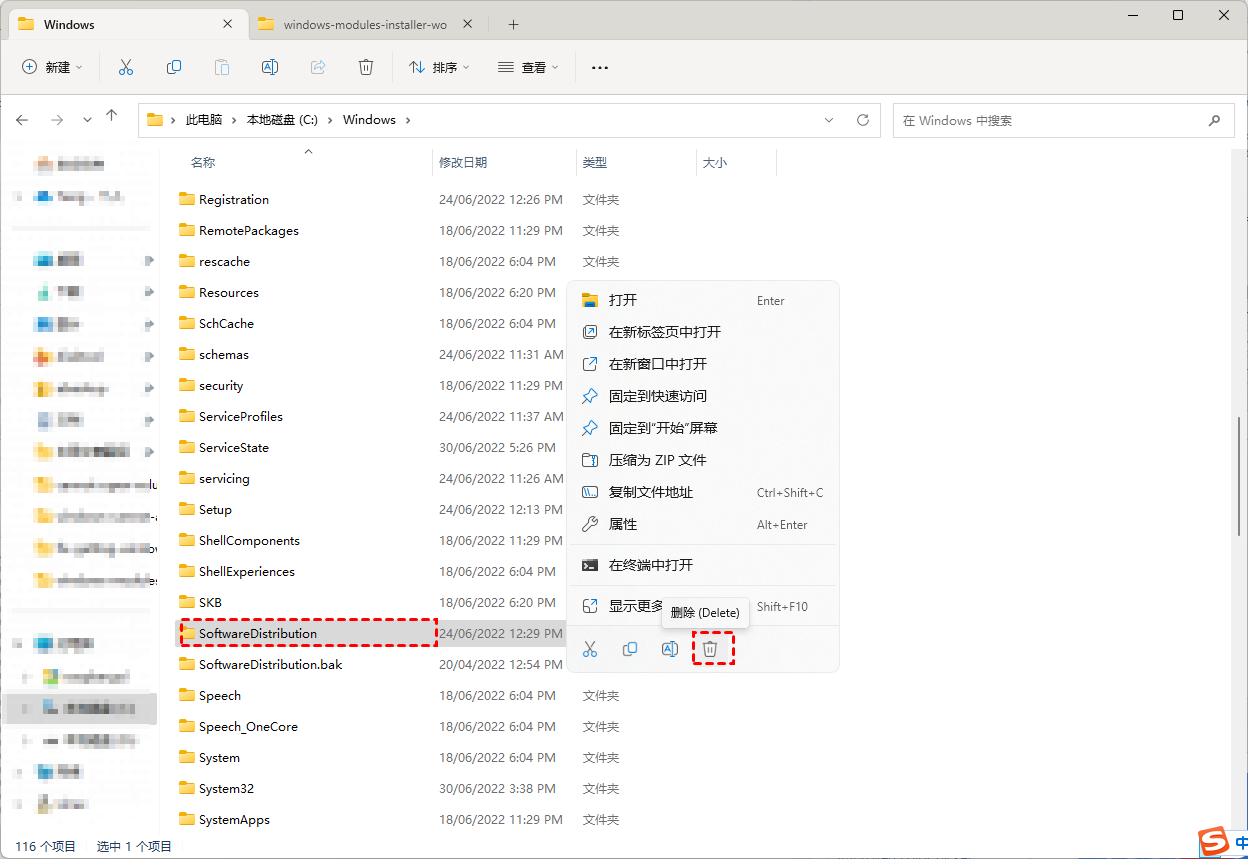Select the SoftwareDistribution.bak folder

tap(270, 664)
